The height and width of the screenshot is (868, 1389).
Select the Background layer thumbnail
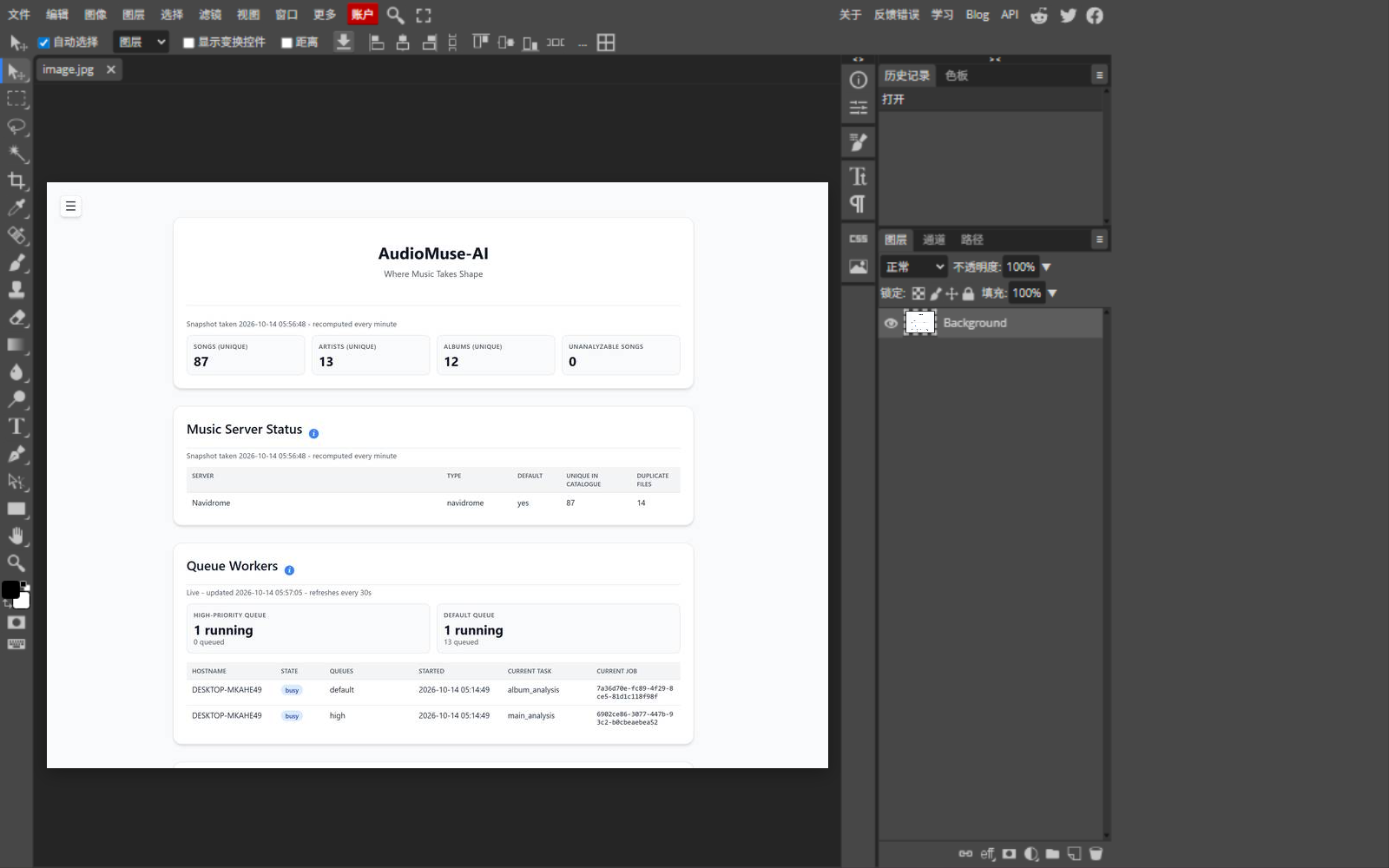(x=920, y=323)
